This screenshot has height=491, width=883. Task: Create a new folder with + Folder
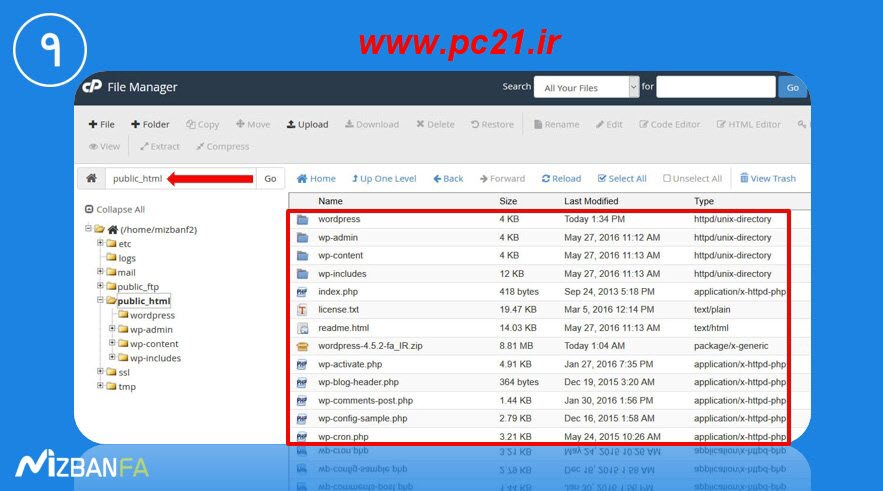point(150,124)
